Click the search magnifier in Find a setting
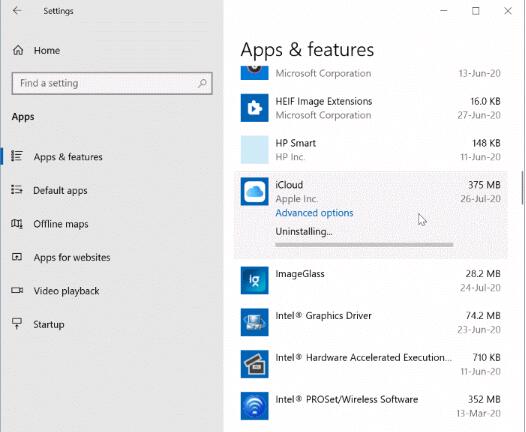Screen dimensions: 526x432 pos(202,83)
